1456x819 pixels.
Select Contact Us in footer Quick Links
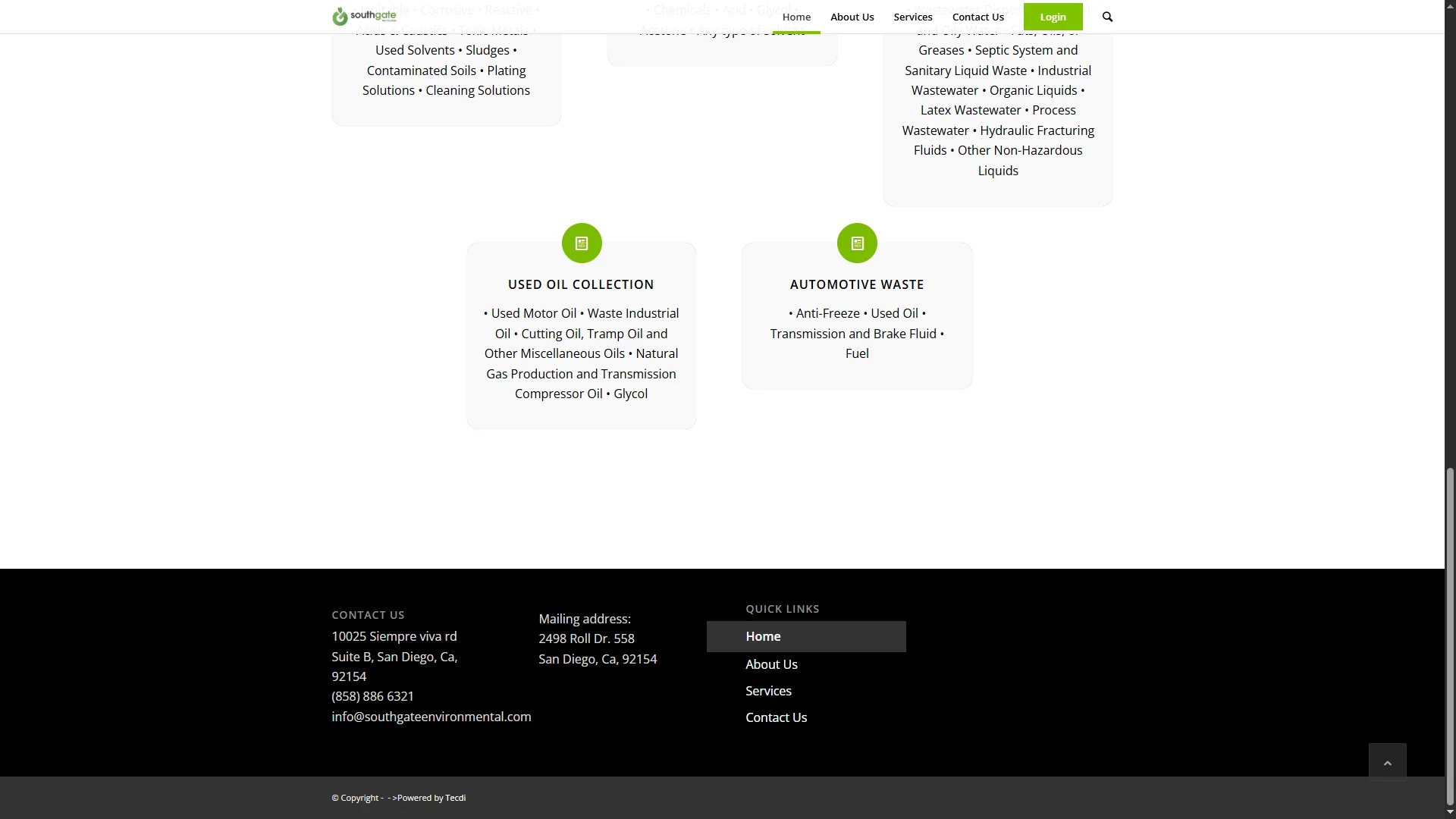point(776,717)
